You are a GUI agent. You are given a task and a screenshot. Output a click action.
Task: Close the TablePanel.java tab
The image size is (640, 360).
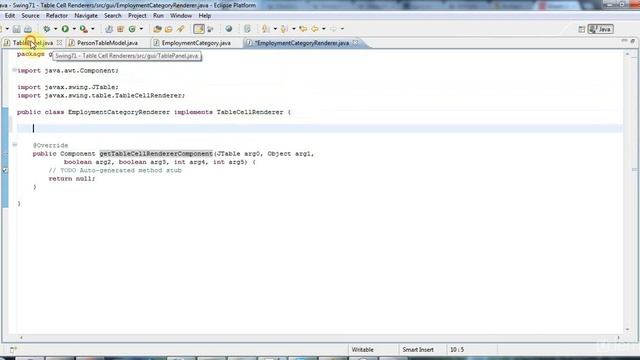tap(60, 42)
